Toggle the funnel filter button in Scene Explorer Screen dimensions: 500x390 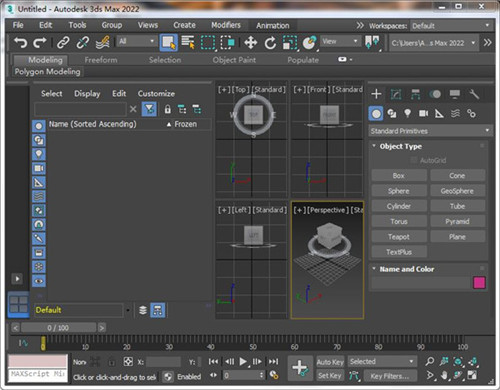point(149,109)
